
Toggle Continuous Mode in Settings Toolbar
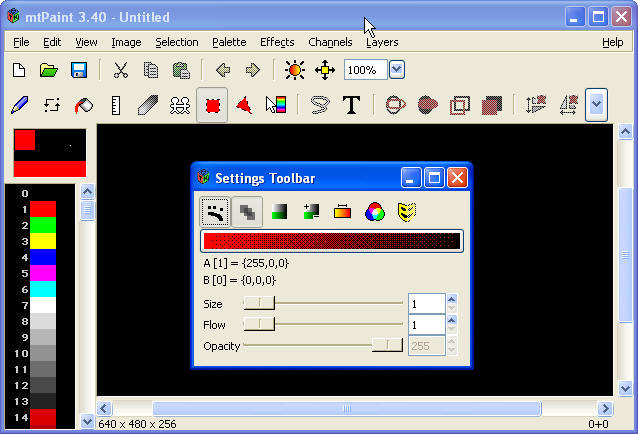215,212
